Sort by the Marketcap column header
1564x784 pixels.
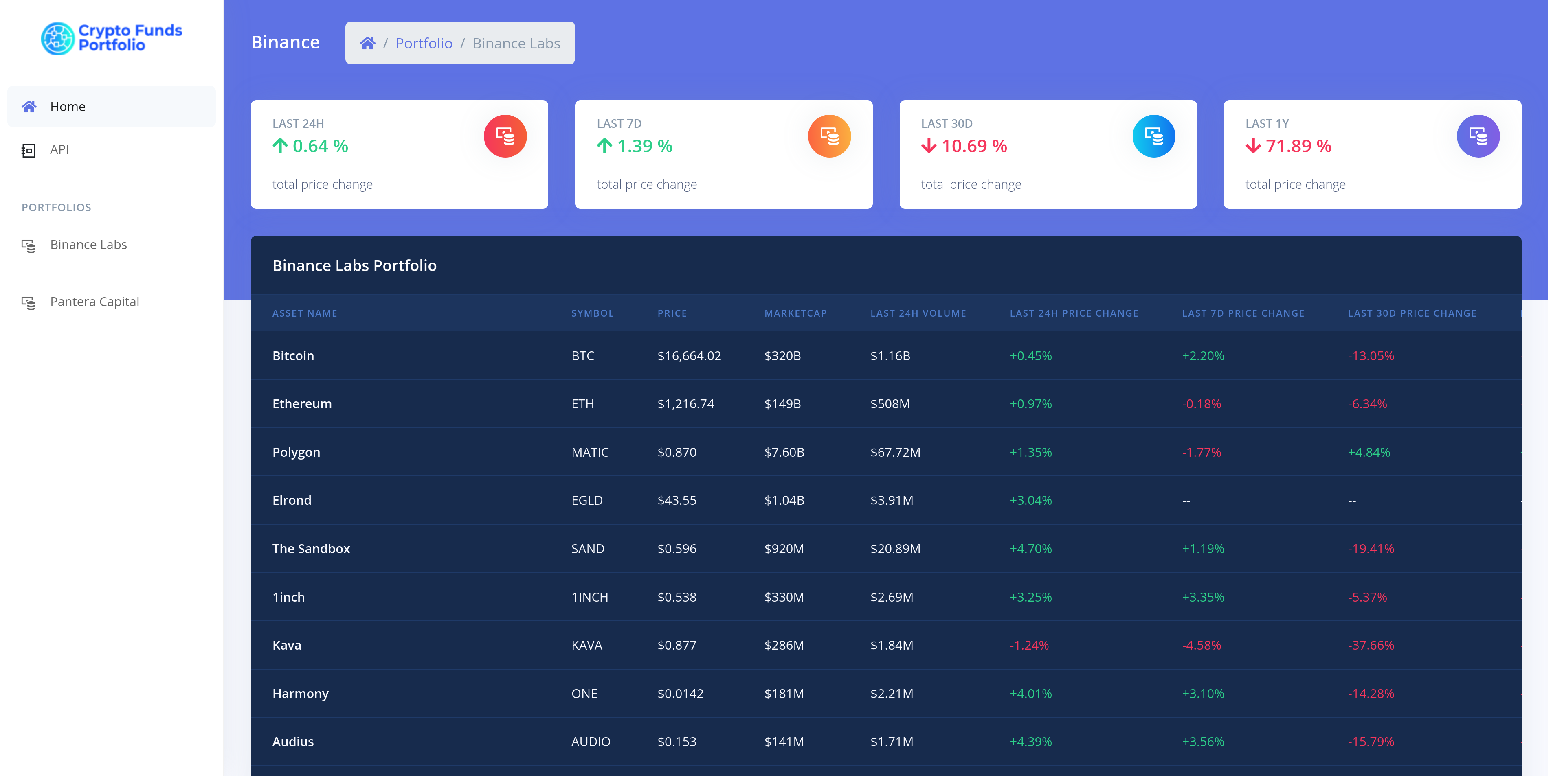click(795, 313)
